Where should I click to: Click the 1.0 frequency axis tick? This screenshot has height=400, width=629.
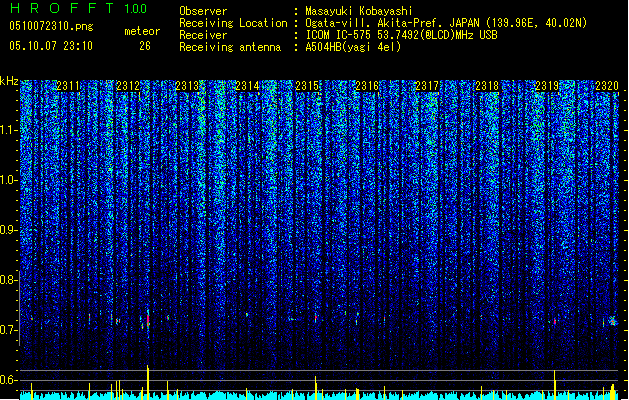(x=8, y=180)
